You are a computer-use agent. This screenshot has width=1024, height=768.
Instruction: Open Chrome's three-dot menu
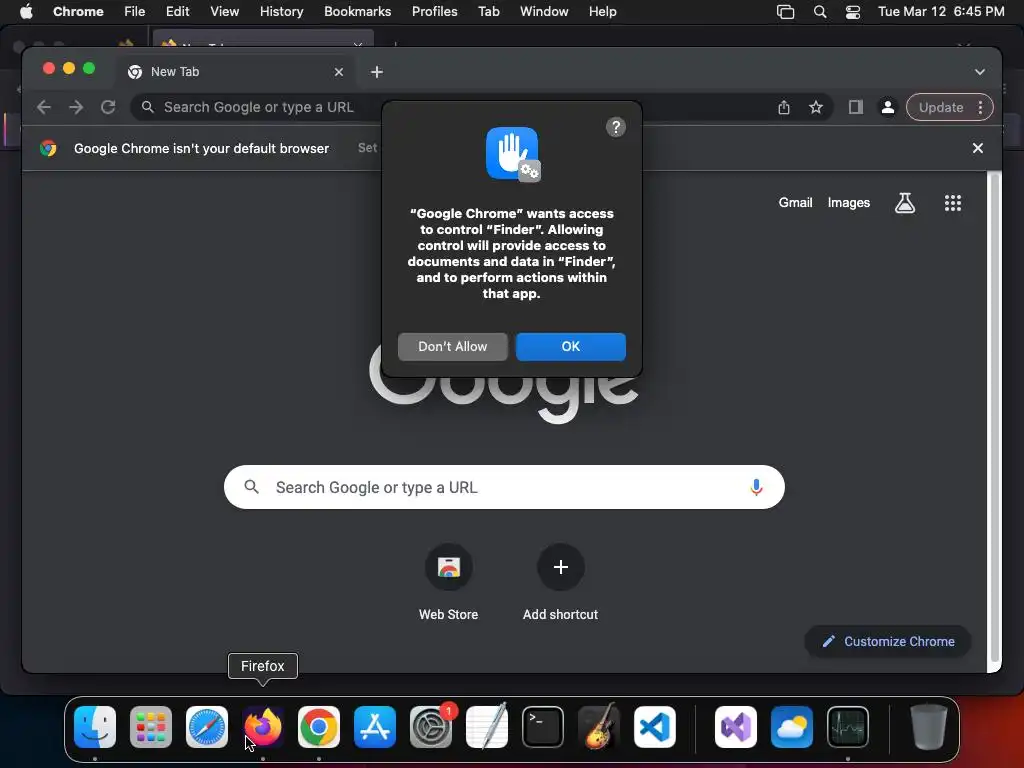click(980, 107)
